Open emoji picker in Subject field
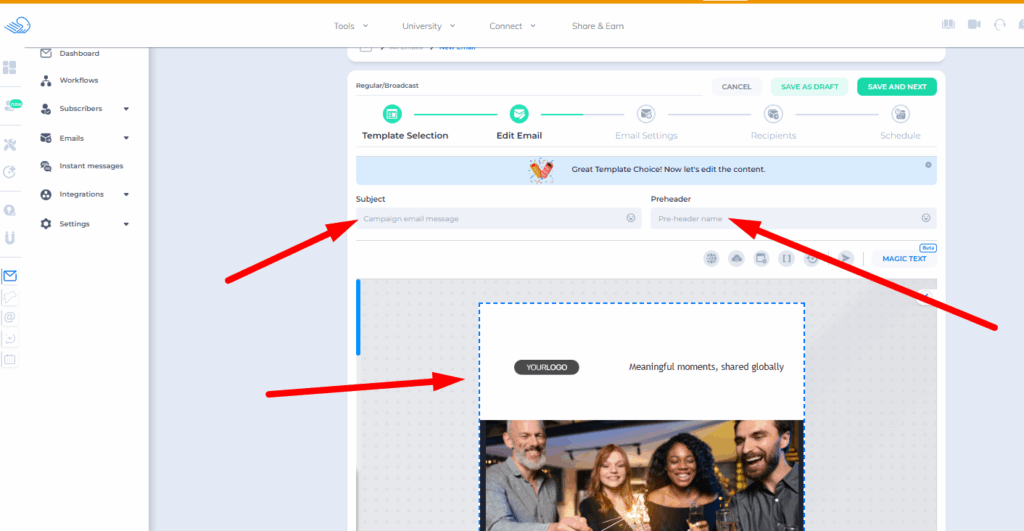1024x531 pixels. pos(630,218)
